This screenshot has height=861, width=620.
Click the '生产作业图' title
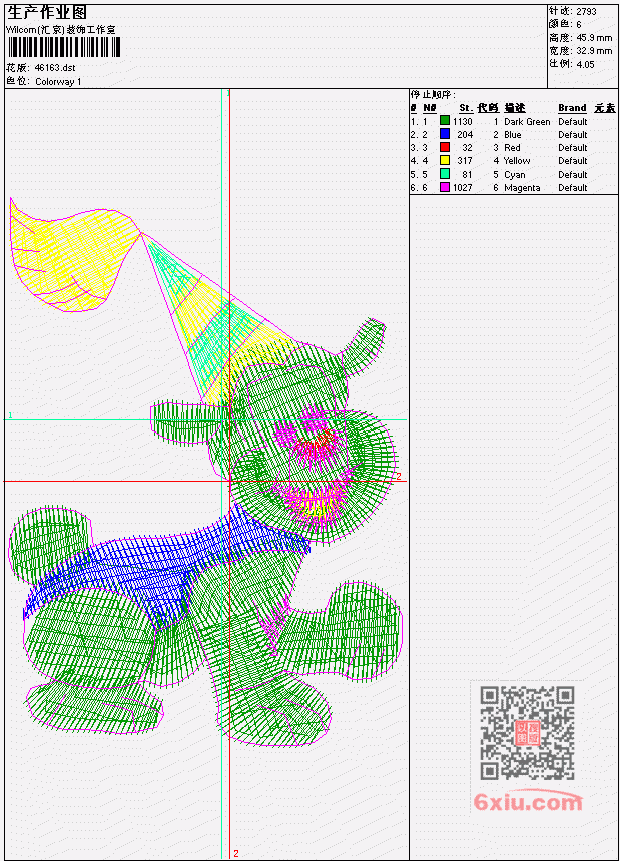47,13
